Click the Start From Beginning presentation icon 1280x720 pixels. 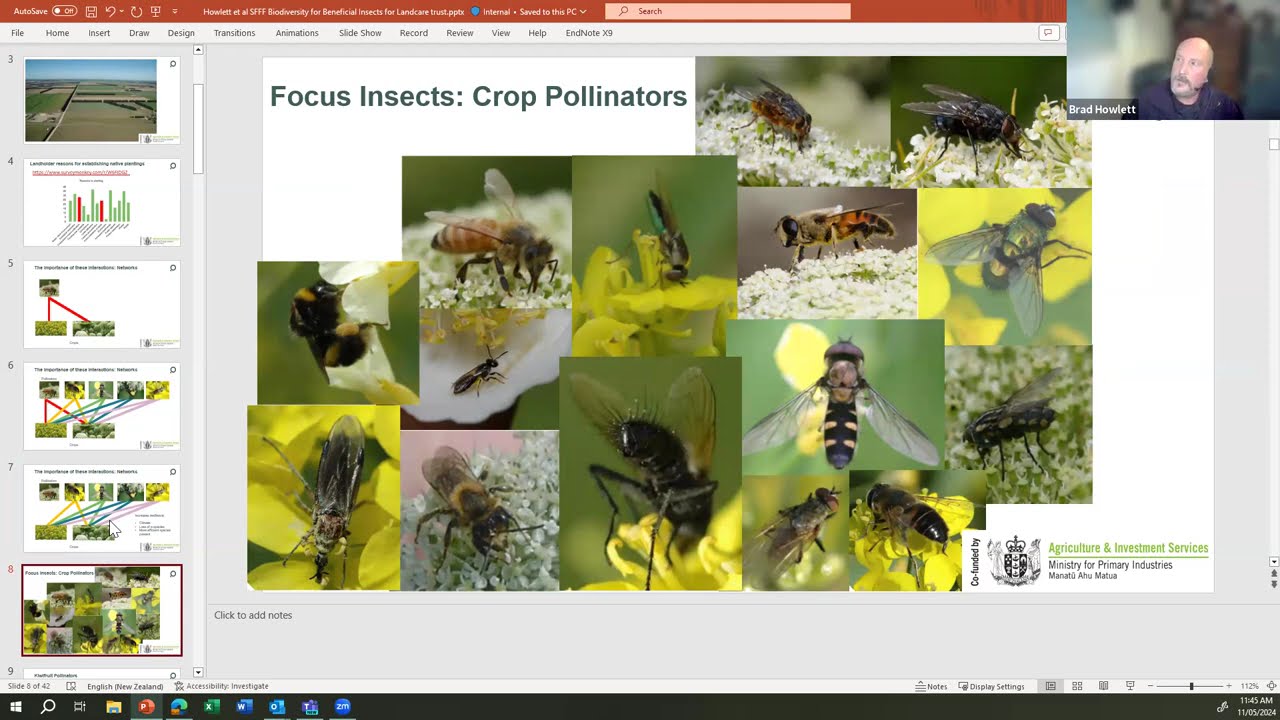coord(155,11)
